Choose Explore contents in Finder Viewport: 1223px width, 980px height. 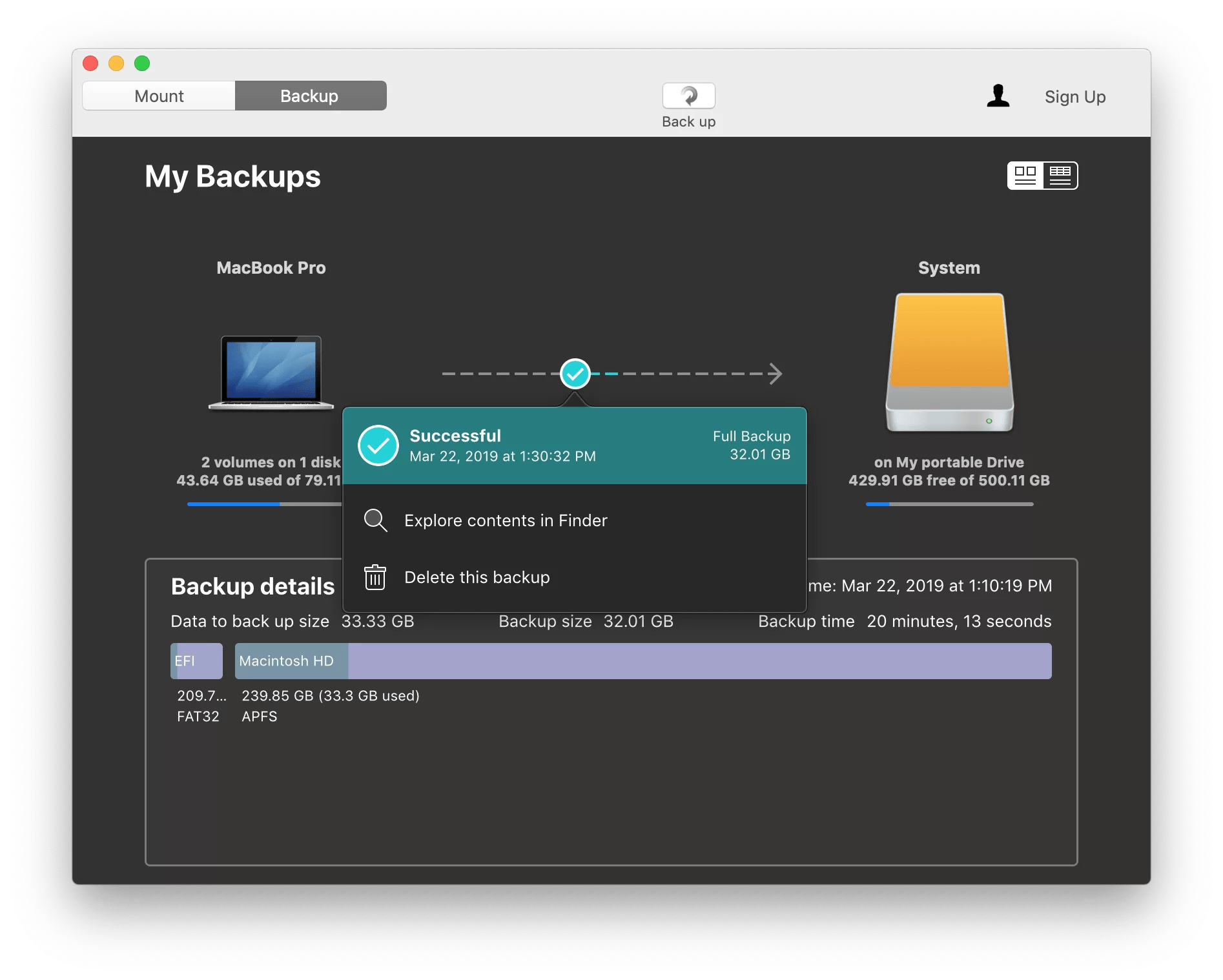[x=506, y=520]
